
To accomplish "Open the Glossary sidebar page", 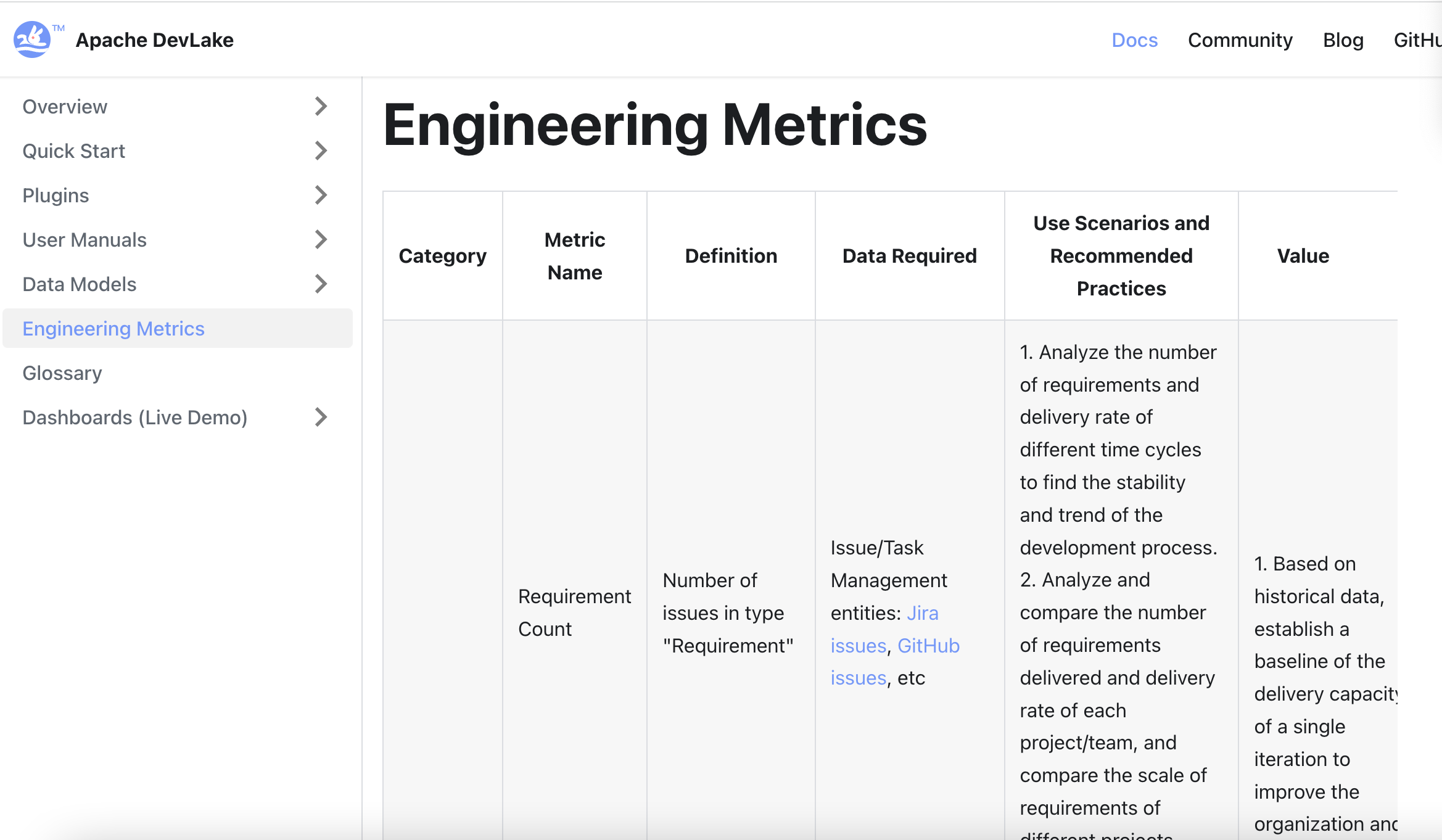I will [x=62, y=373].
